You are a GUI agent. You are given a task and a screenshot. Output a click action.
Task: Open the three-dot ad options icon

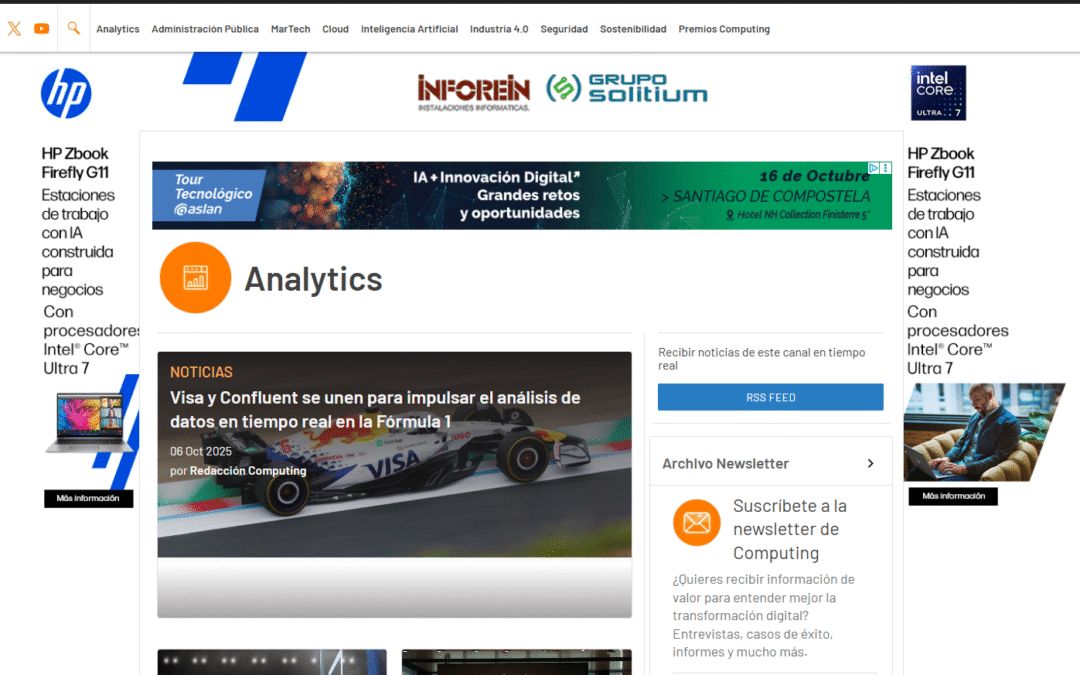coord(886,169)
